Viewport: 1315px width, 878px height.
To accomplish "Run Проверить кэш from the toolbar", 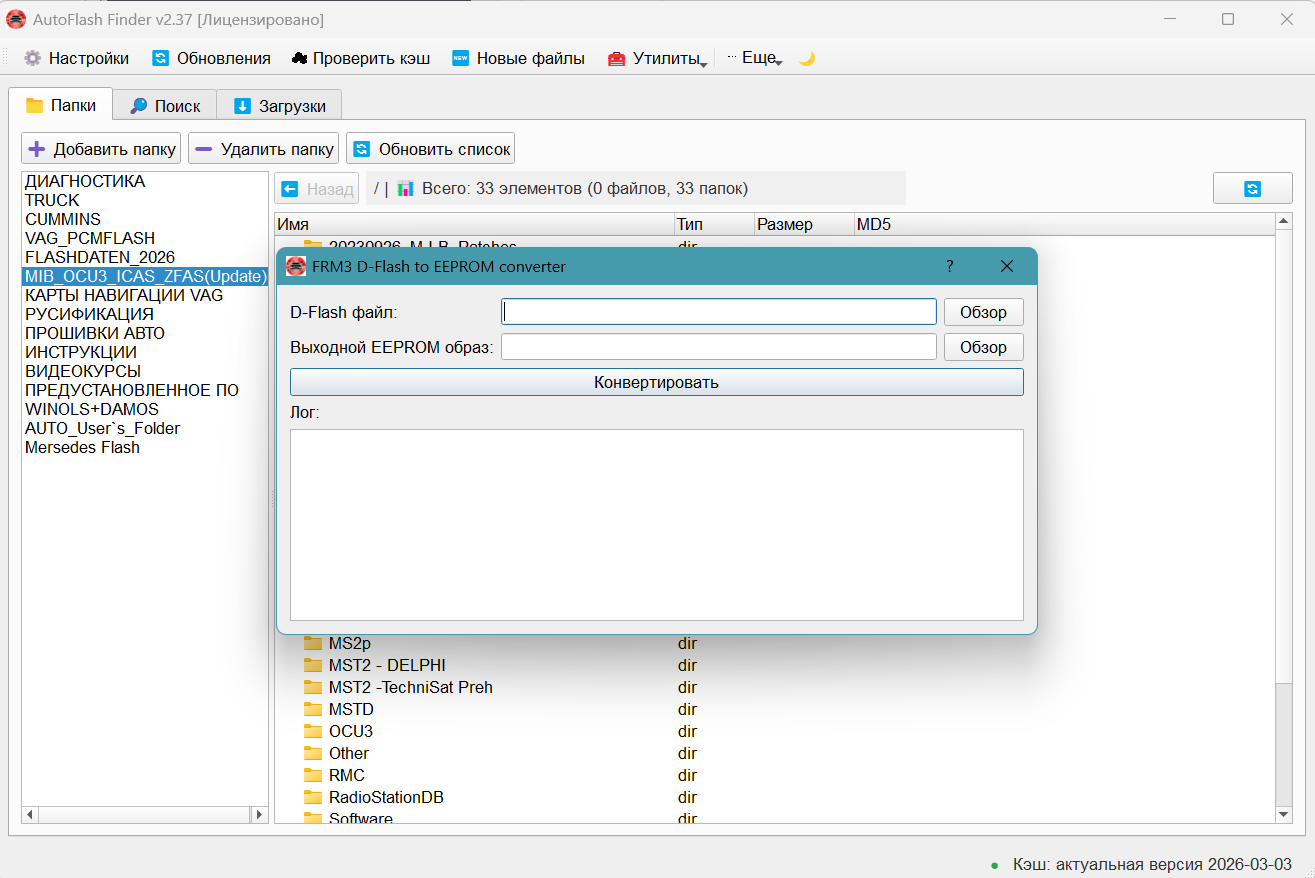I will (x=361, y=58).
